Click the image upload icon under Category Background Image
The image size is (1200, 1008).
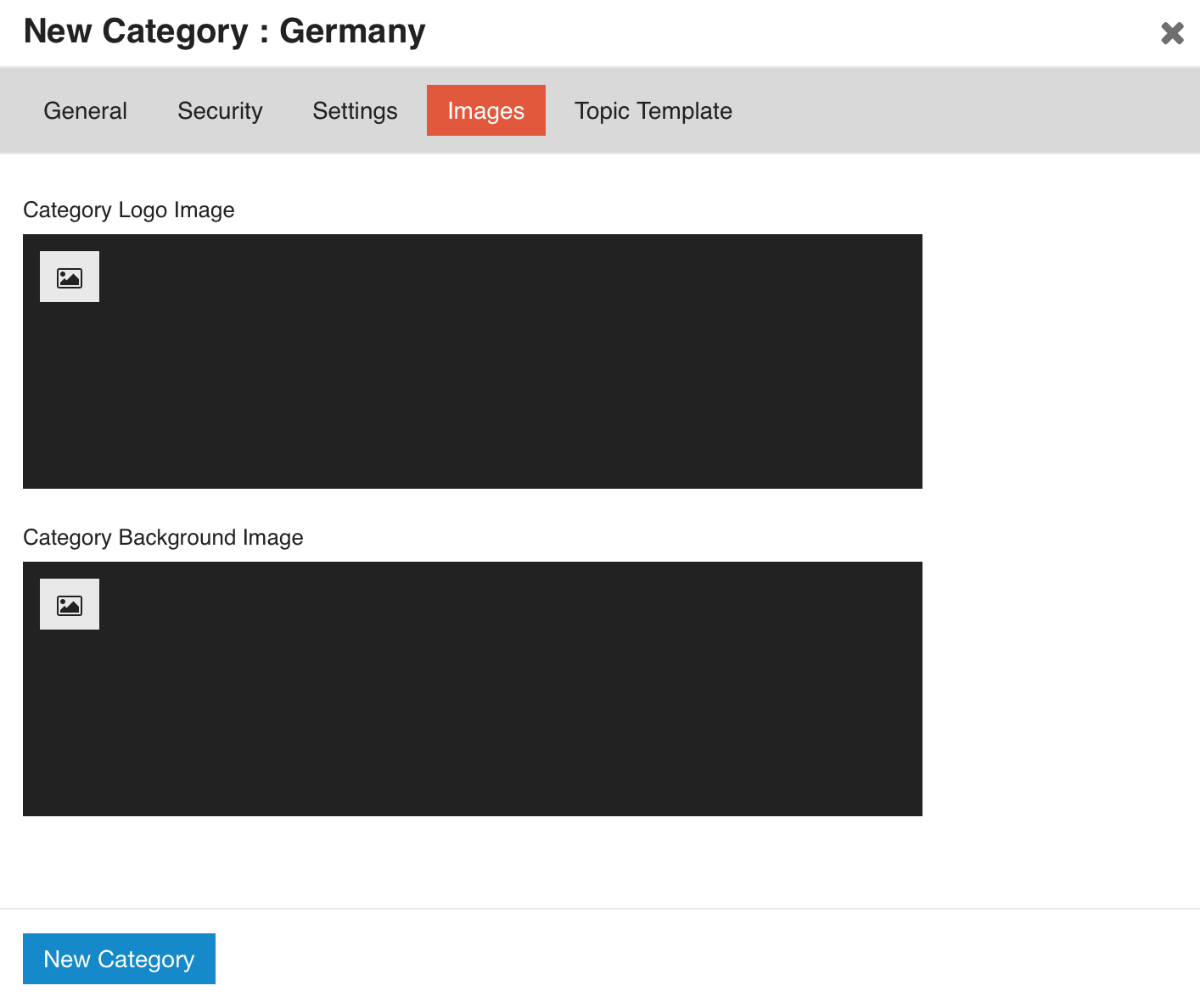pos(70,604)
